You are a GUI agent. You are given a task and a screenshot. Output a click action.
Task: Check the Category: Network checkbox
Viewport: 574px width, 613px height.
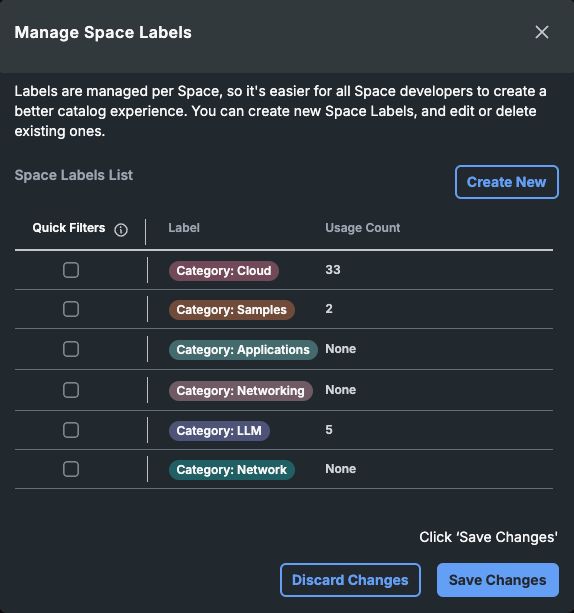pyautogui.click(x=71, y=469)
